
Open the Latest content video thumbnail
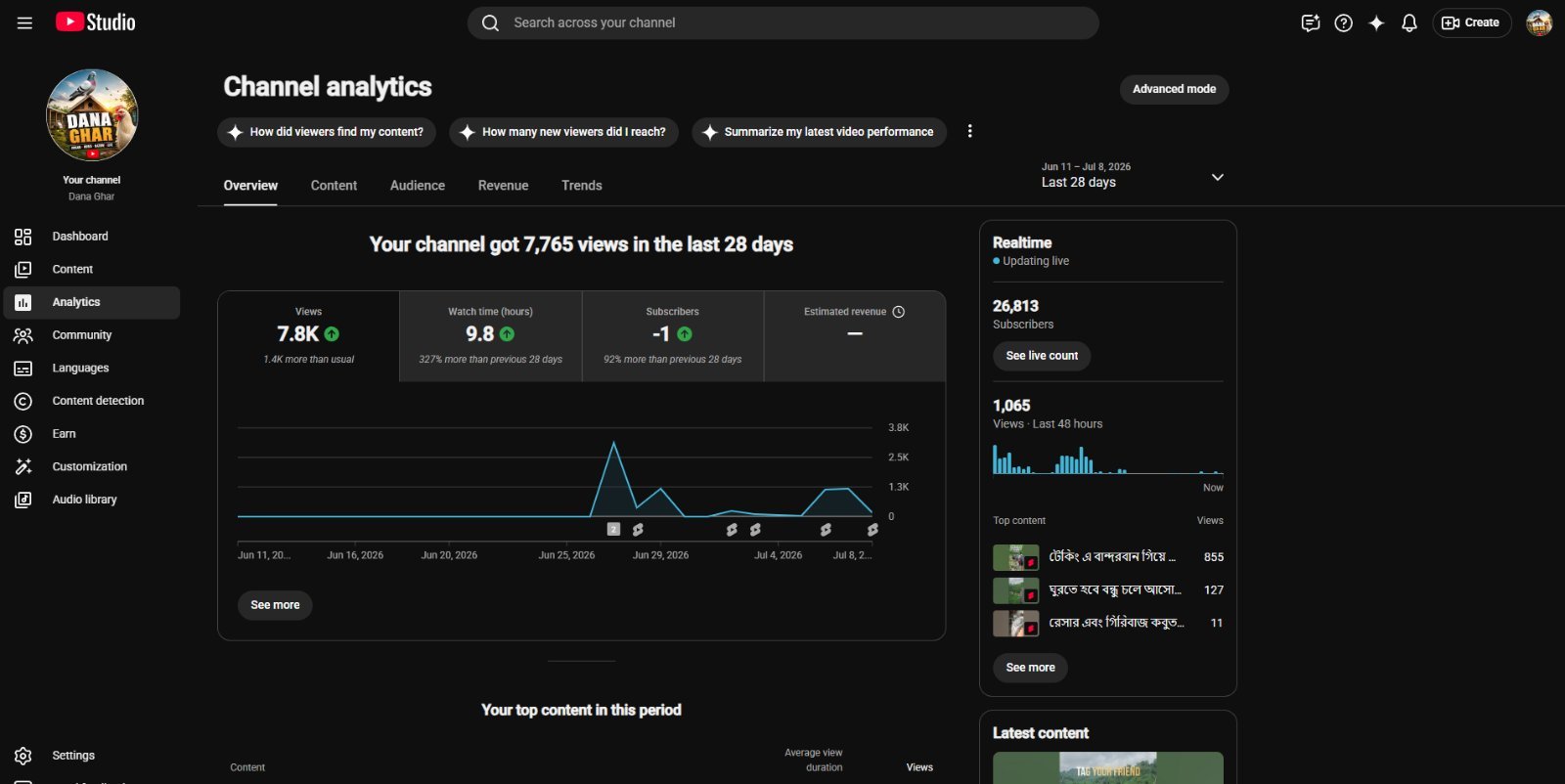point(1108,767)
